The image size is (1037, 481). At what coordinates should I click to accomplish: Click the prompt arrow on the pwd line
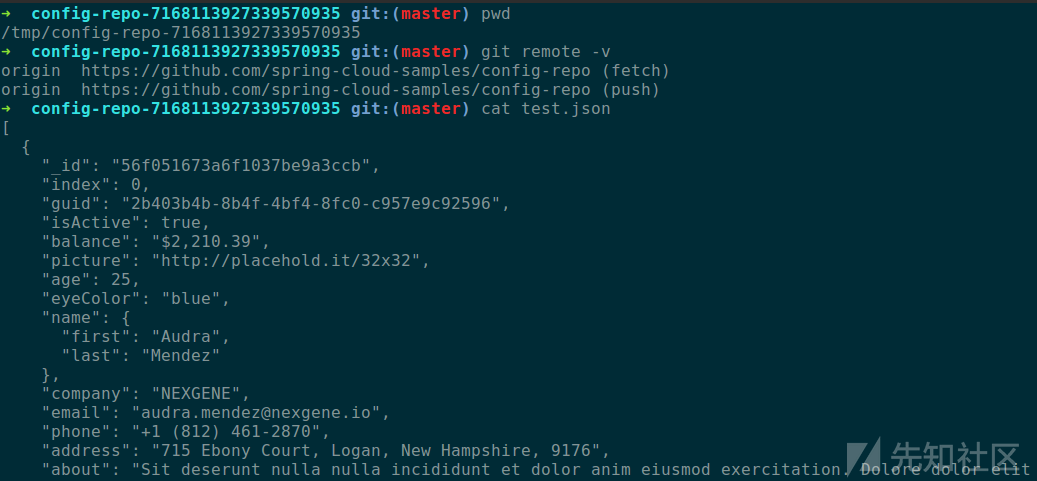[x=7, y=14]
